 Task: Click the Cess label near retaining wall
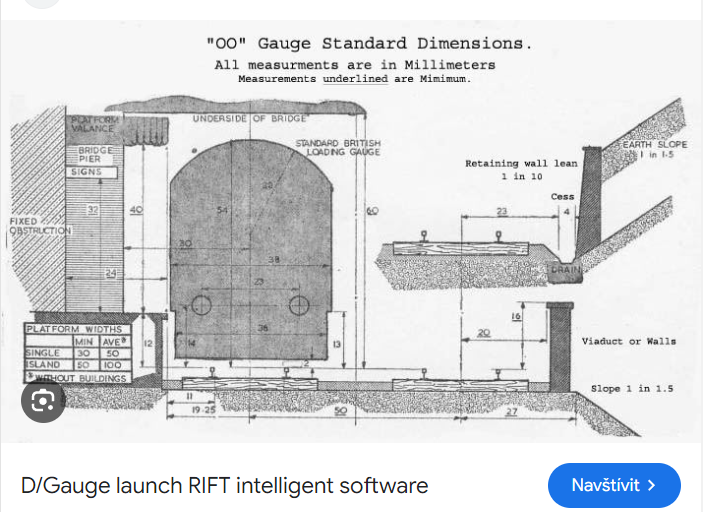tap(563, 197)
